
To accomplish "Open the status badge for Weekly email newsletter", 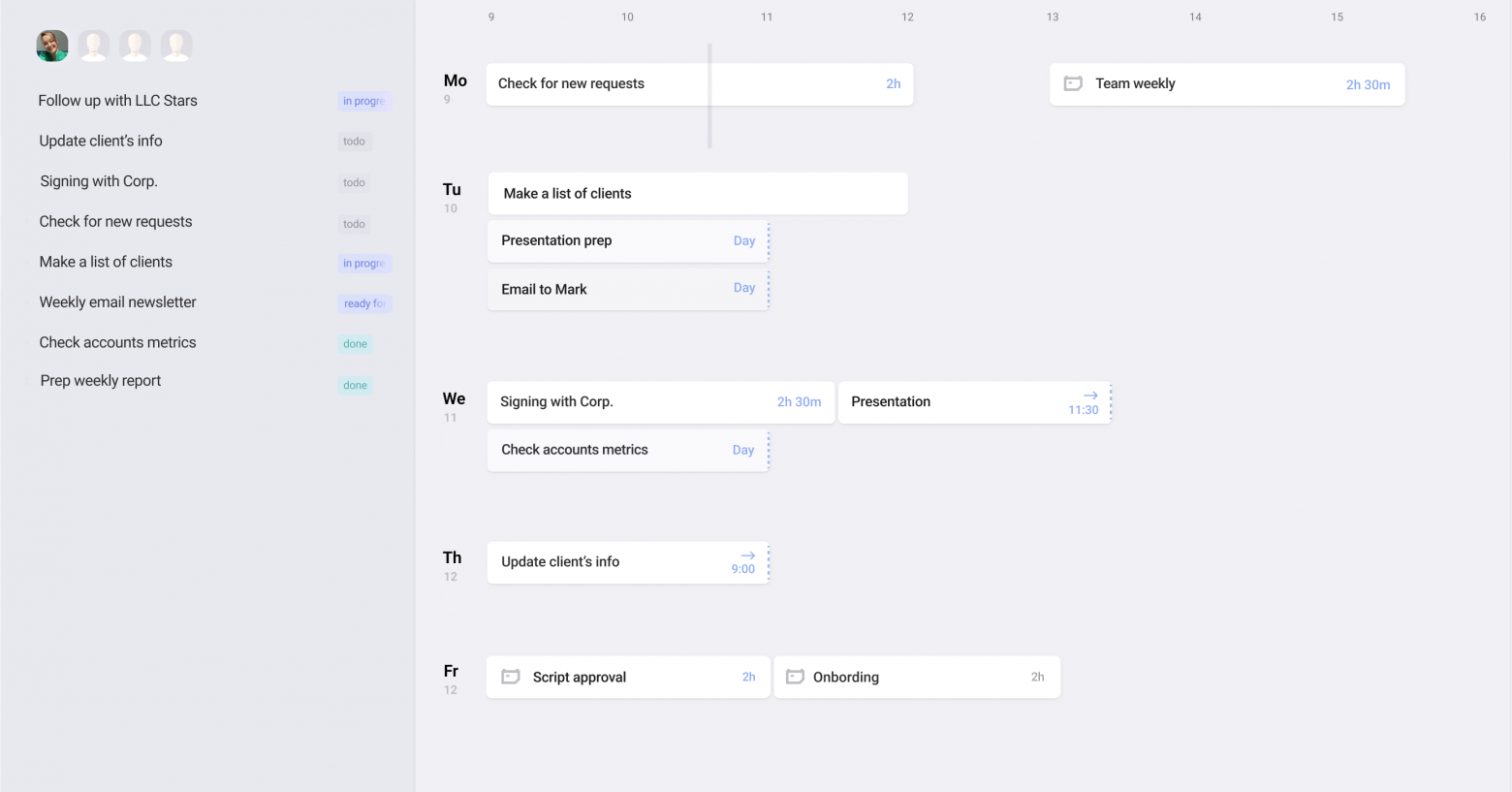I will point(364,303).
